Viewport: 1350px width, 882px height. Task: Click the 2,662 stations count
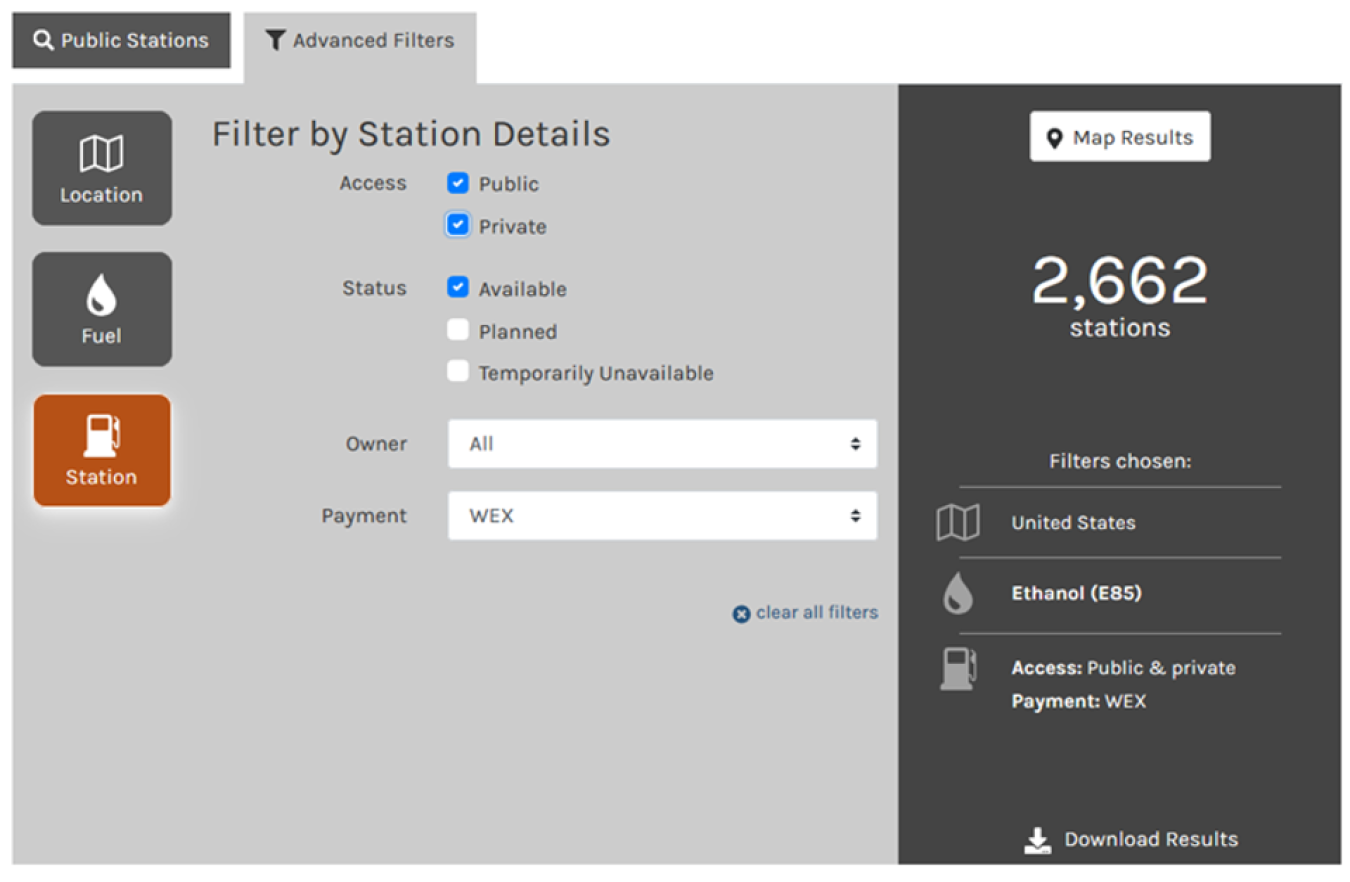[x=1120, y=296]
